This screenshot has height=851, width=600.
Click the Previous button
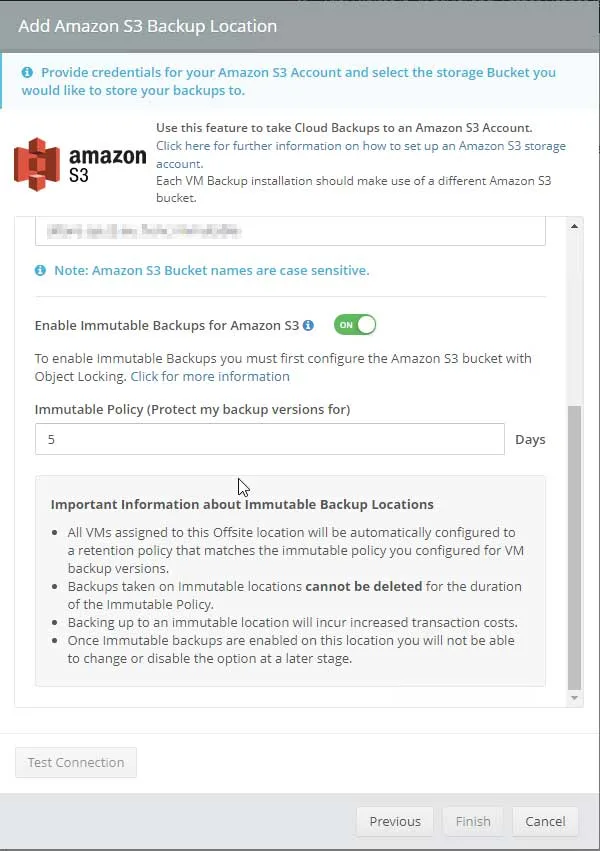pyautogui.click(x=394, y=821)
